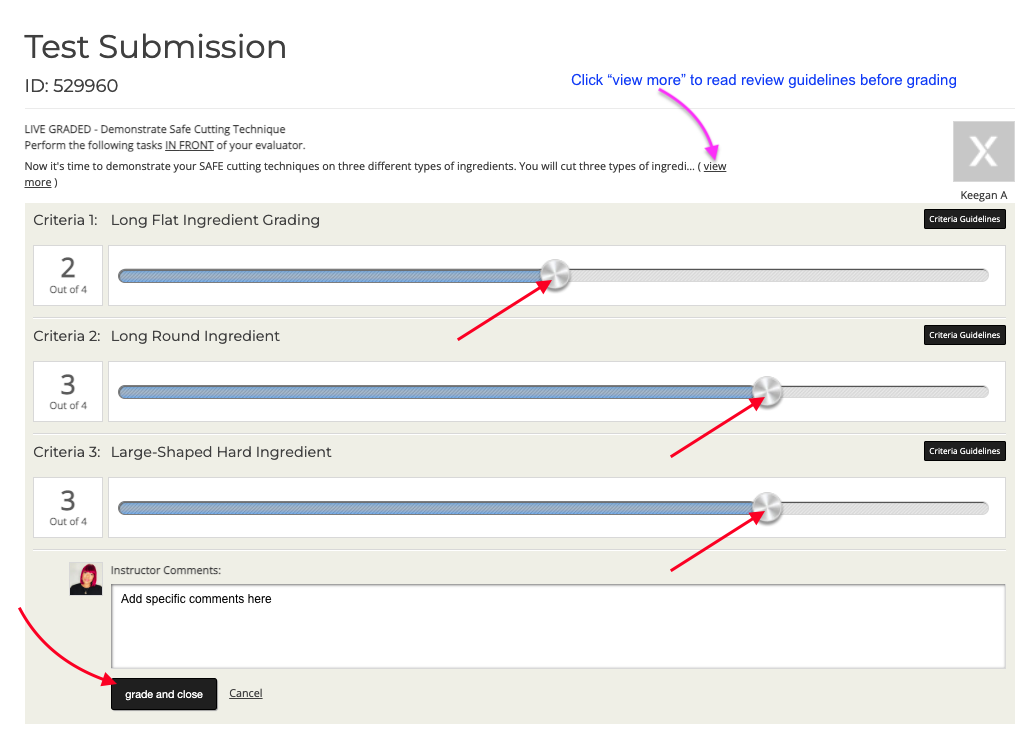
Task: Expand the description with view more link
Action: coord(714,166)
